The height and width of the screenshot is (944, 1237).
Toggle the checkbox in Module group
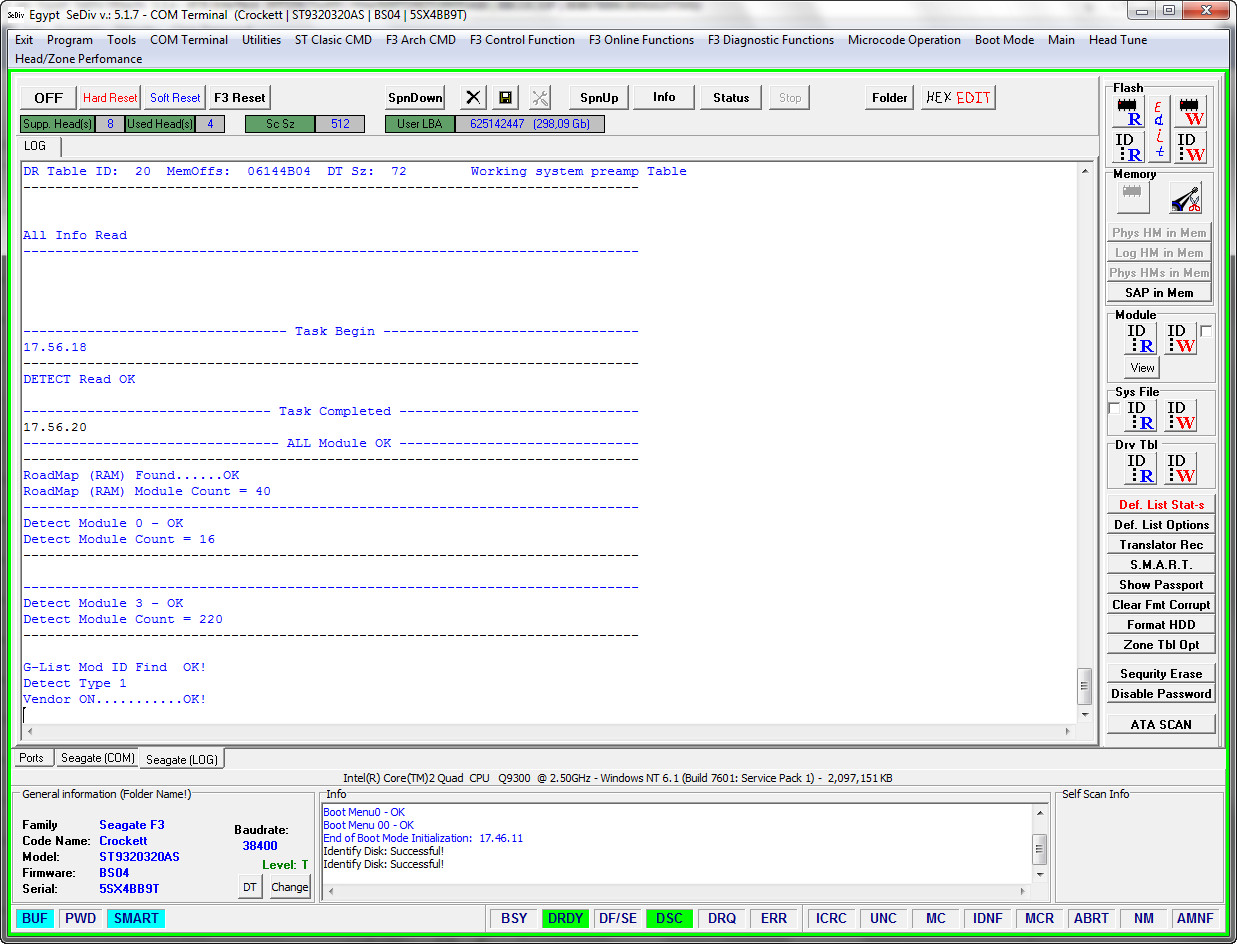click(1206, 331)
